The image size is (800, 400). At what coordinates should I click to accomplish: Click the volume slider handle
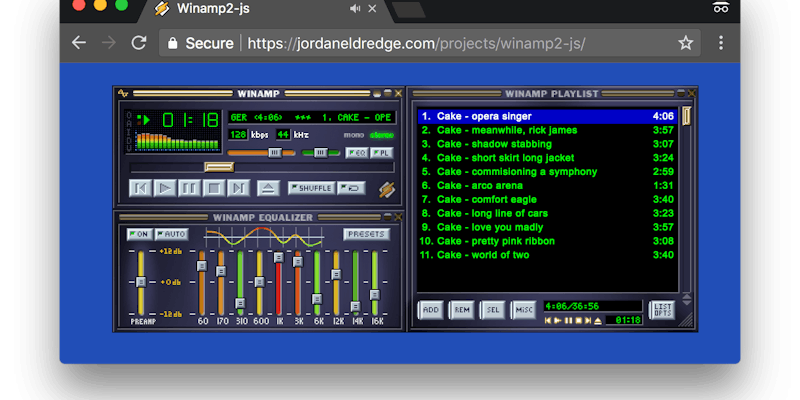click(275, 153)
